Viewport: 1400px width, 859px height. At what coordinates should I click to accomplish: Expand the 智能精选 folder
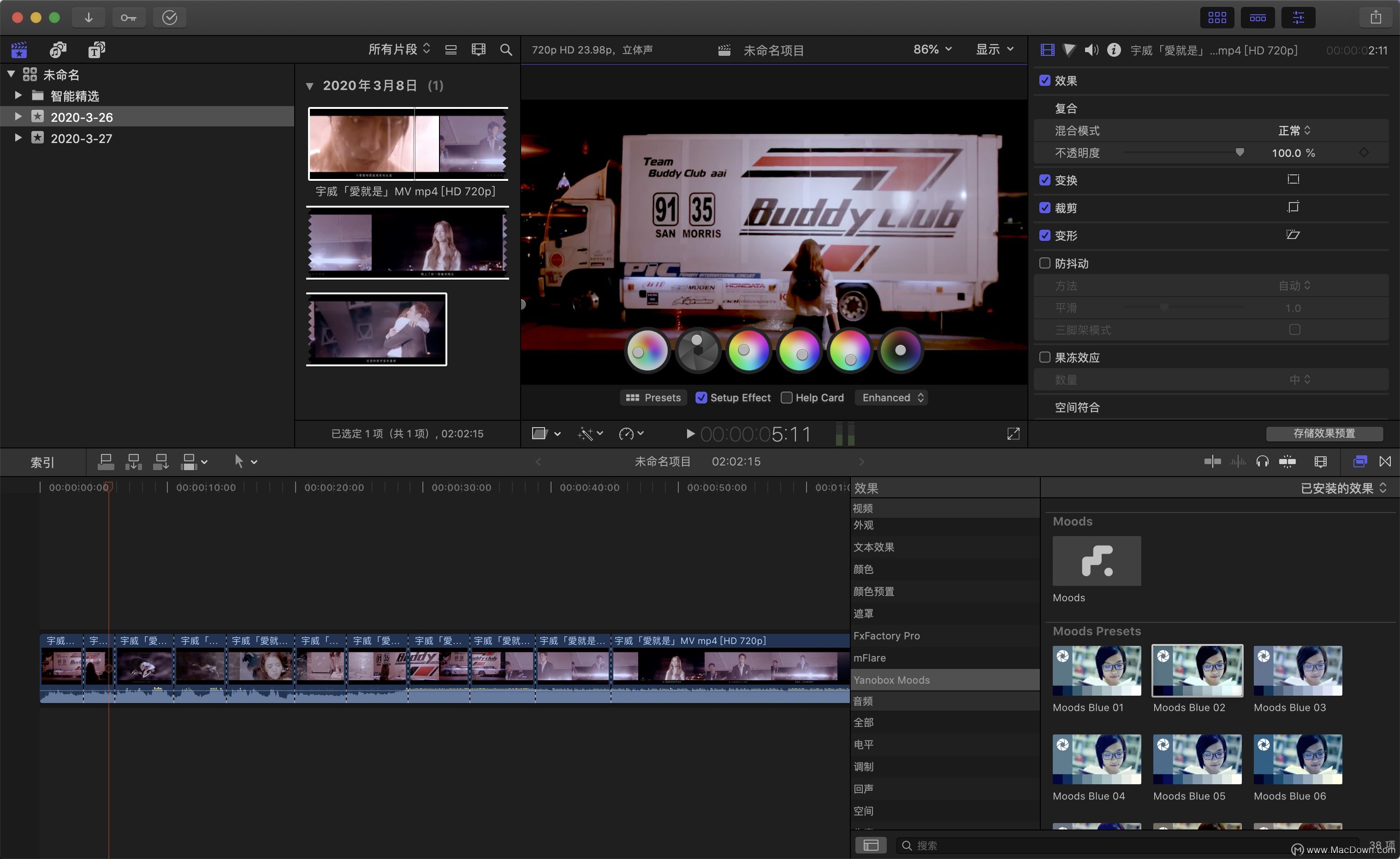click(x=18, y=95)
